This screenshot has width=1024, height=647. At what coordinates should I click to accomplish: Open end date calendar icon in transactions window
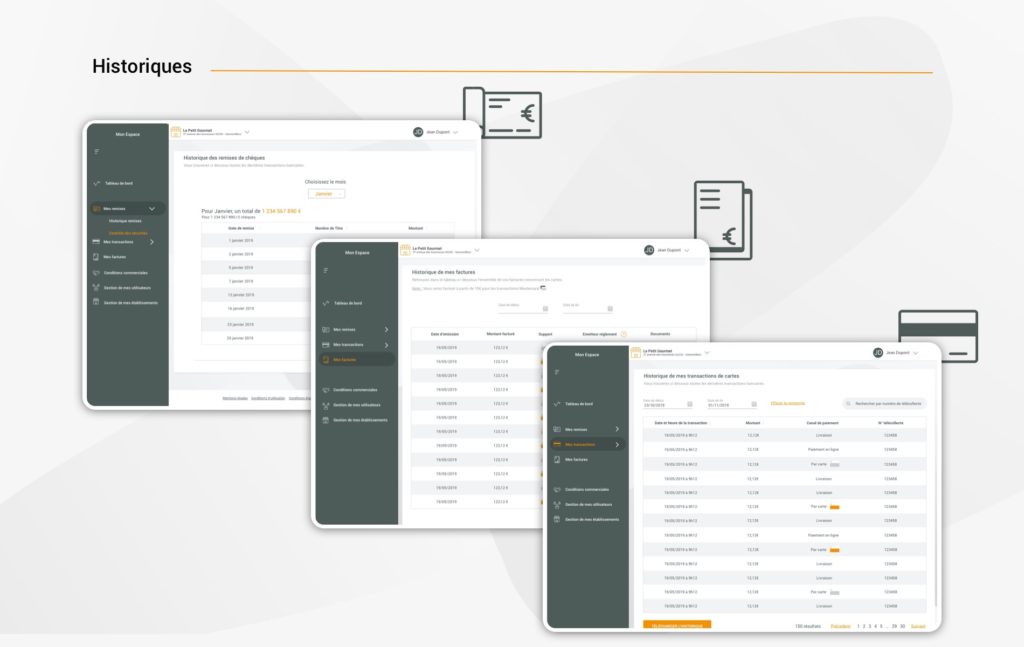pyautogui.click(x=754, y=405)
